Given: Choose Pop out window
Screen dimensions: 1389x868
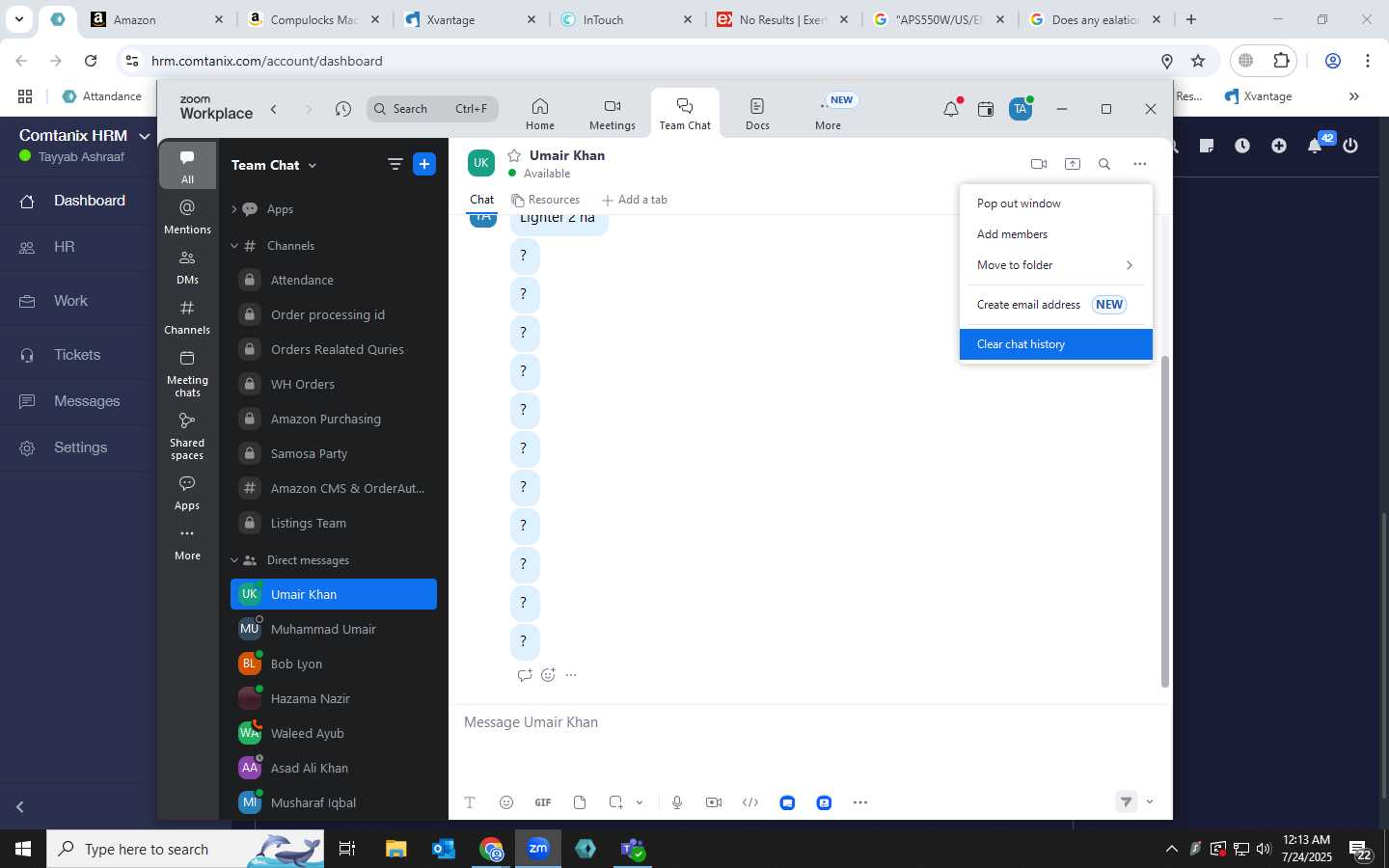Looking at the screenshot, I should click(x=1055, y=203).
